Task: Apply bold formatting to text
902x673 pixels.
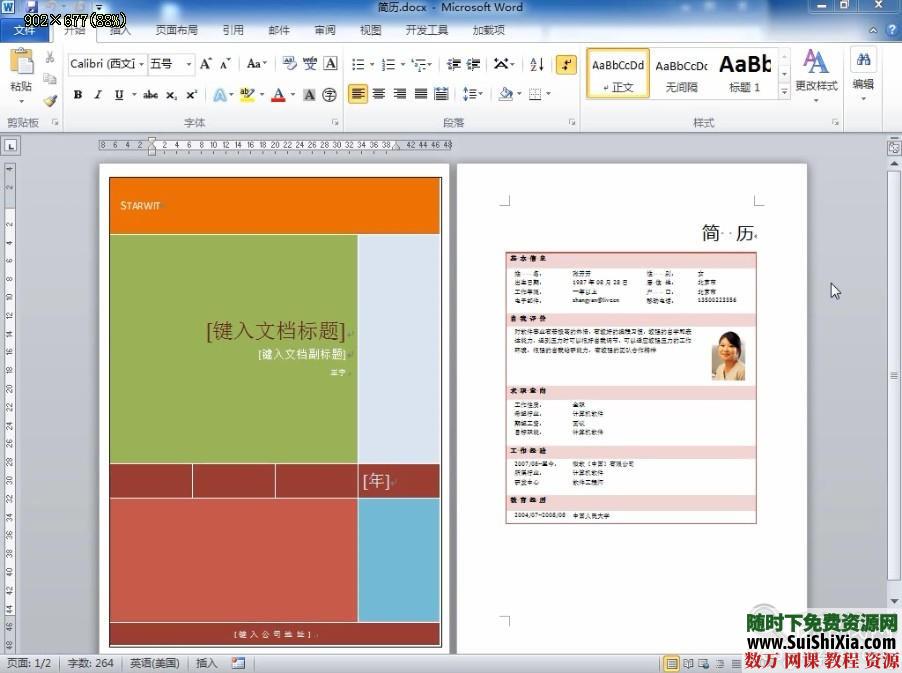Action: [77, 95]
